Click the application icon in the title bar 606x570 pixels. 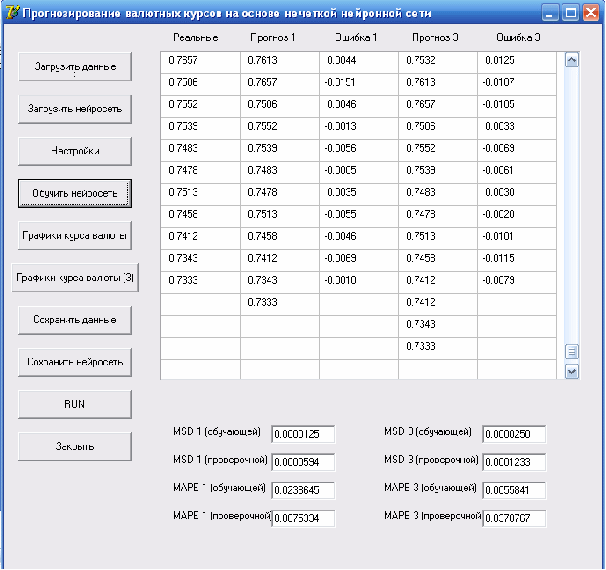pyautogui.click(x=12, y=13)
